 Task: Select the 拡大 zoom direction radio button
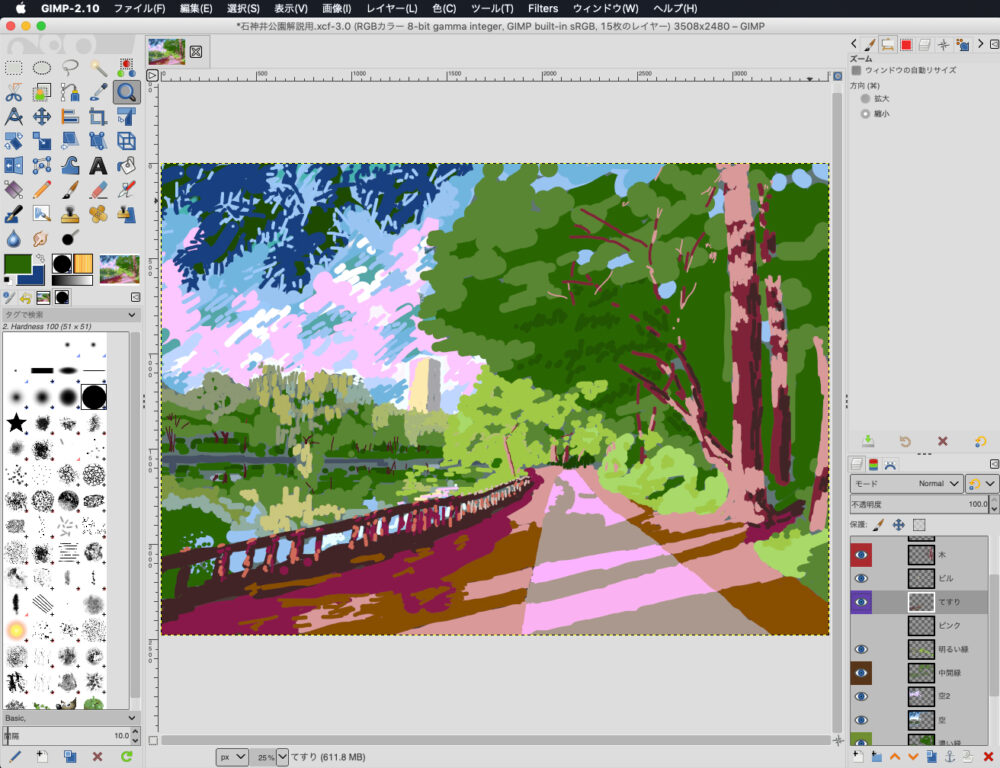(x=865, y=99)
